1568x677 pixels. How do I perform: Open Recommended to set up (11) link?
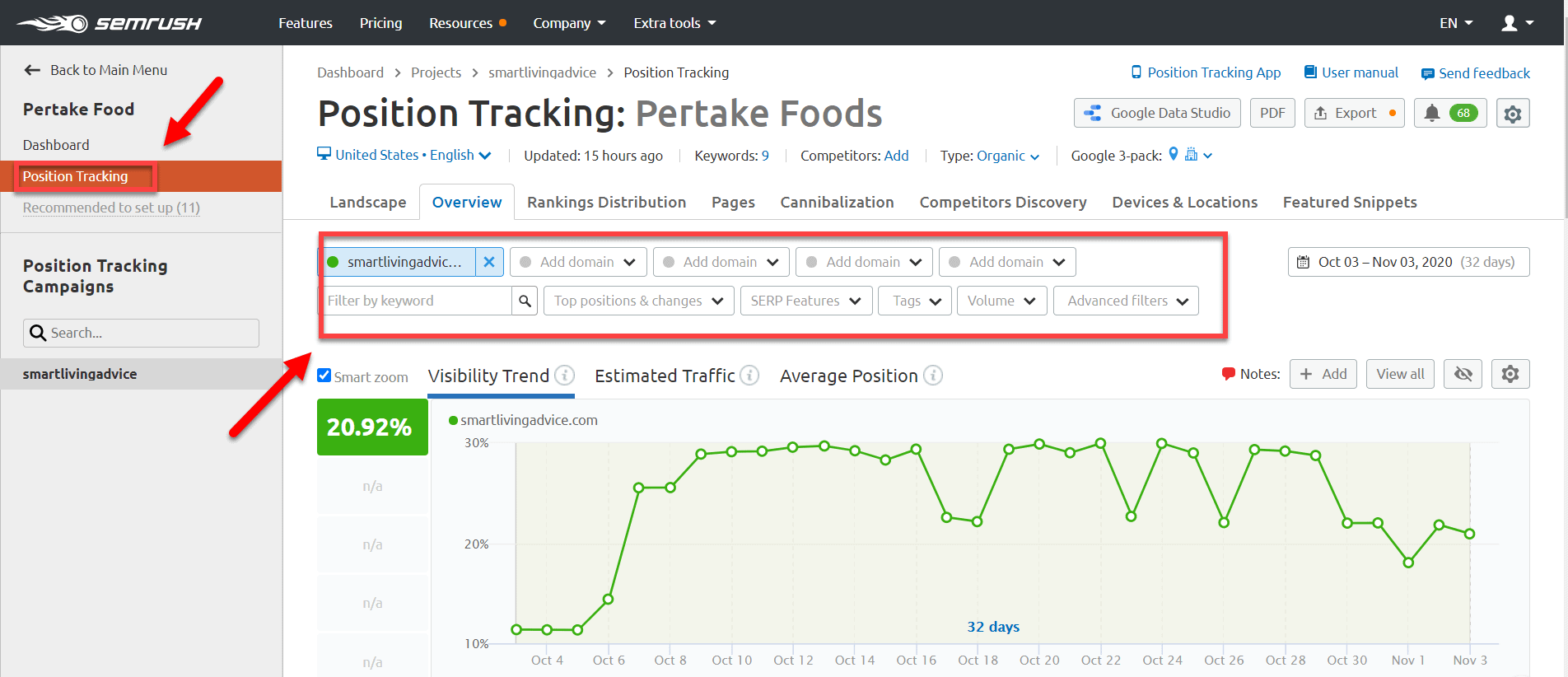(111, 208)
